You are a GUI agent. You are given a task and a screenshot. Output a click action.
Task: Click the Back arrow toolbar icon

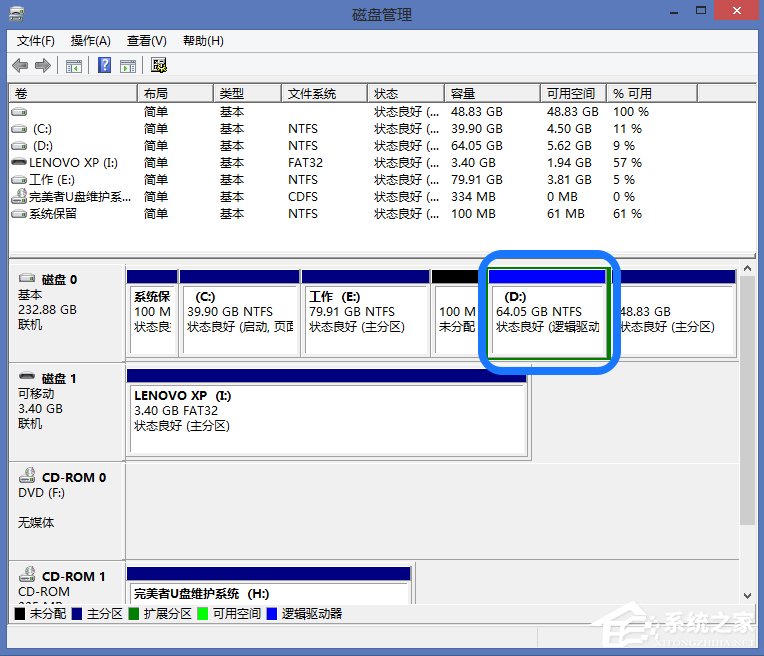20,65
